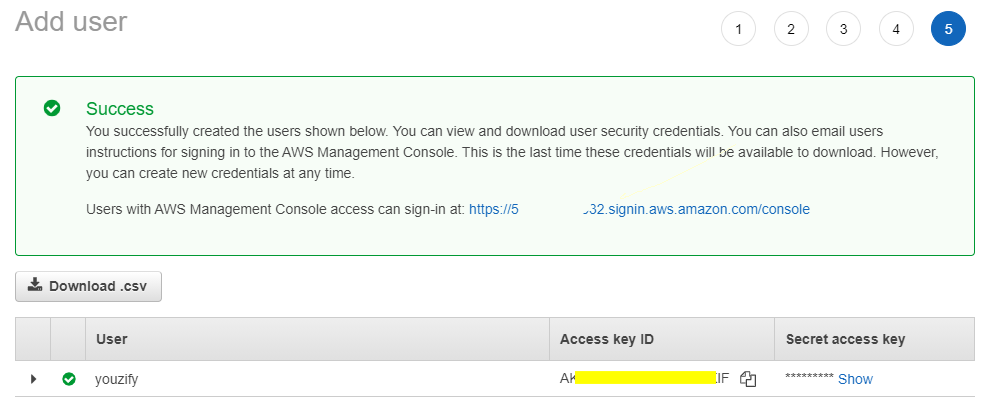Show the secret access key
Screen dimensions: 992x409
point(855,379)
